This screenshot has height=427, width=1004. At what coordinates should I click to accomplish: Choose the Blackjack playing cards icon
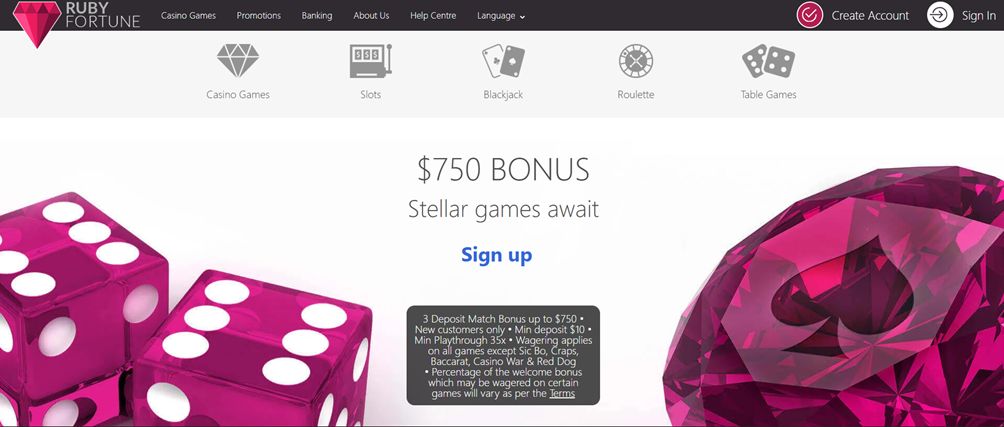(503, 61)
